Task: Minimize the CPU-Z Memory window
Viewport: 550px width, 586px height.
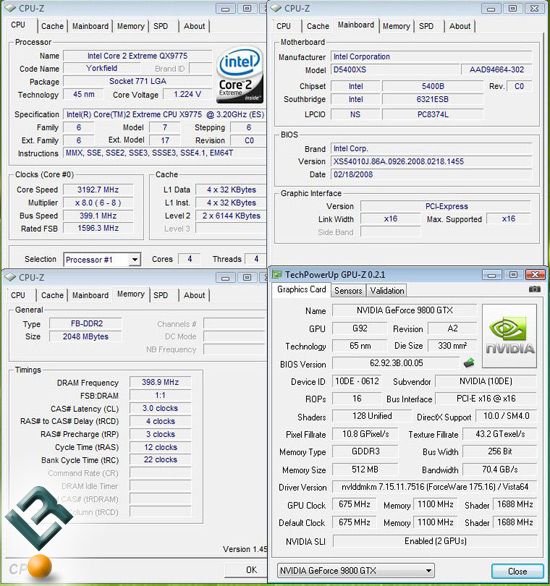Action: (x=225, y=278)
